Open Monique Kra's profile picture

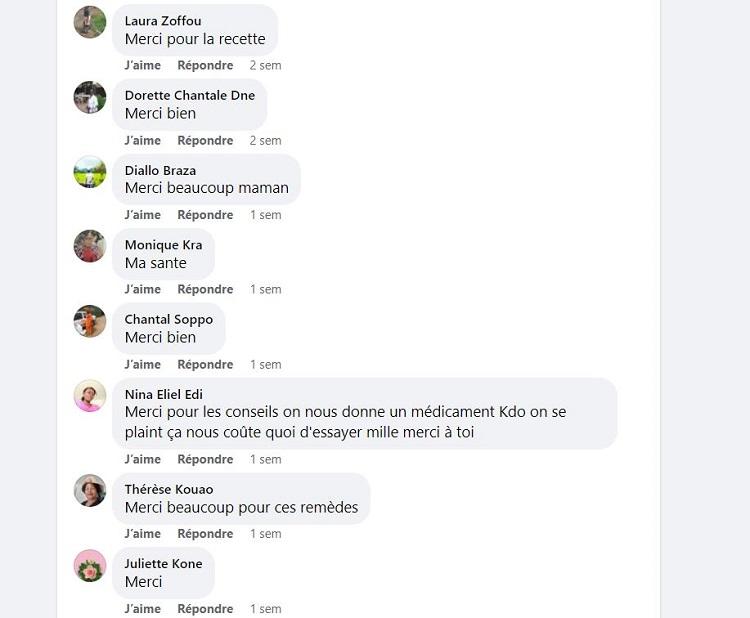click(90, 246)
